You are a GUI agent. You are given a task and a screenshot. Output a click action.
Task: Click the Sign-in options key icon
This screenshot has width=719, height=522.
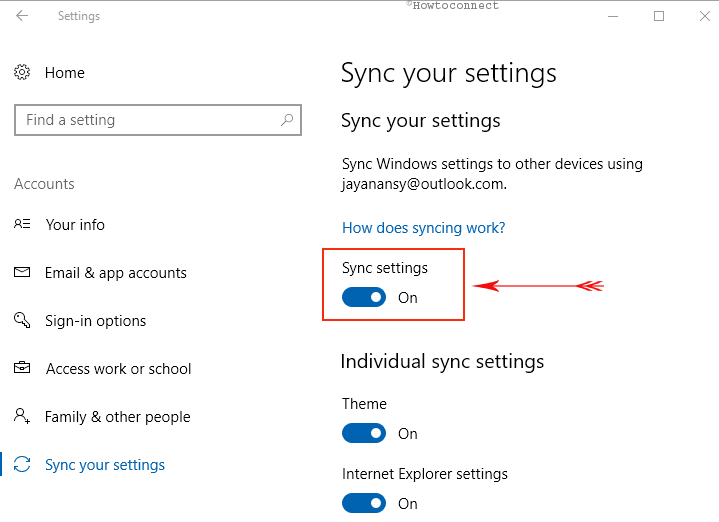[22, 321]
